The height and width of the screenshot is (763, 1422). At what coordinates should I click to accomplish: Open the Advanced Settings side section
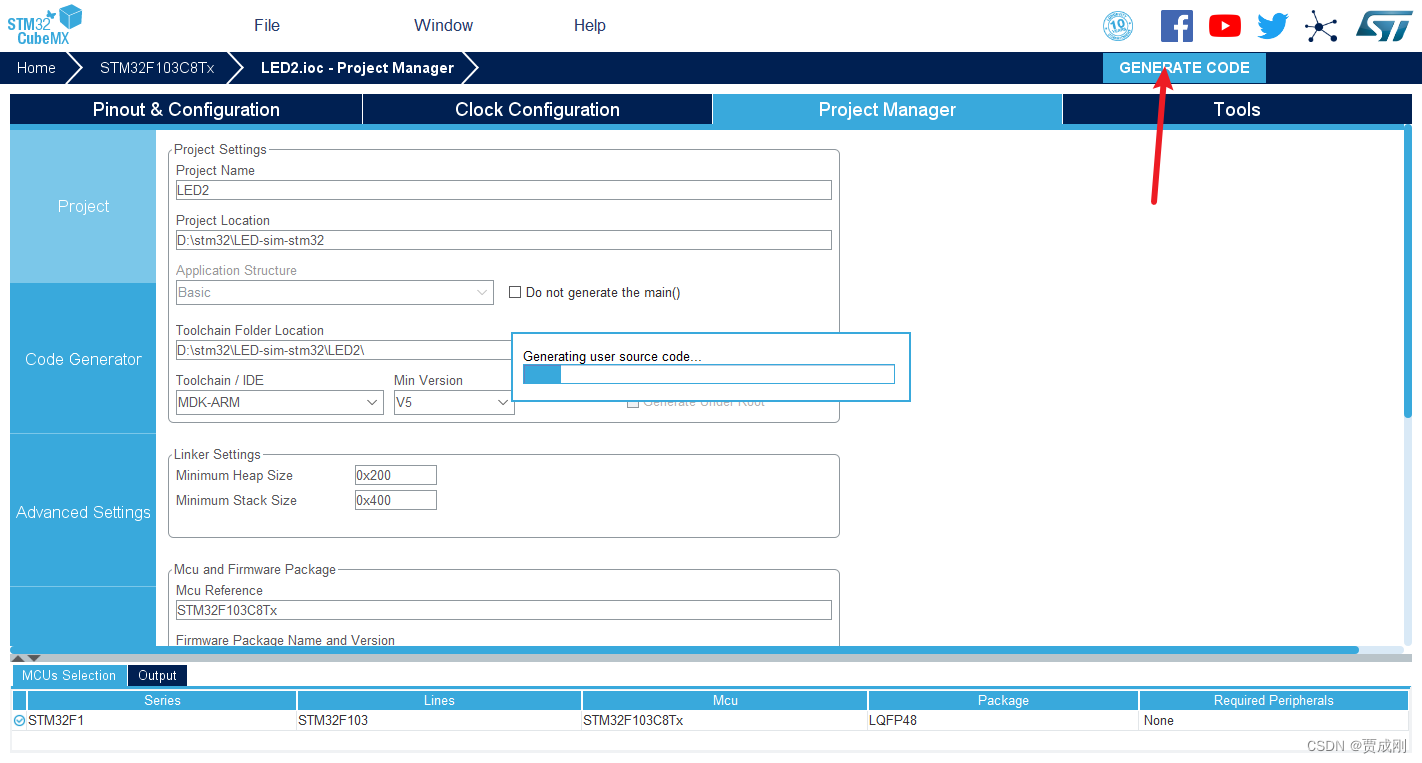[83, 512]
